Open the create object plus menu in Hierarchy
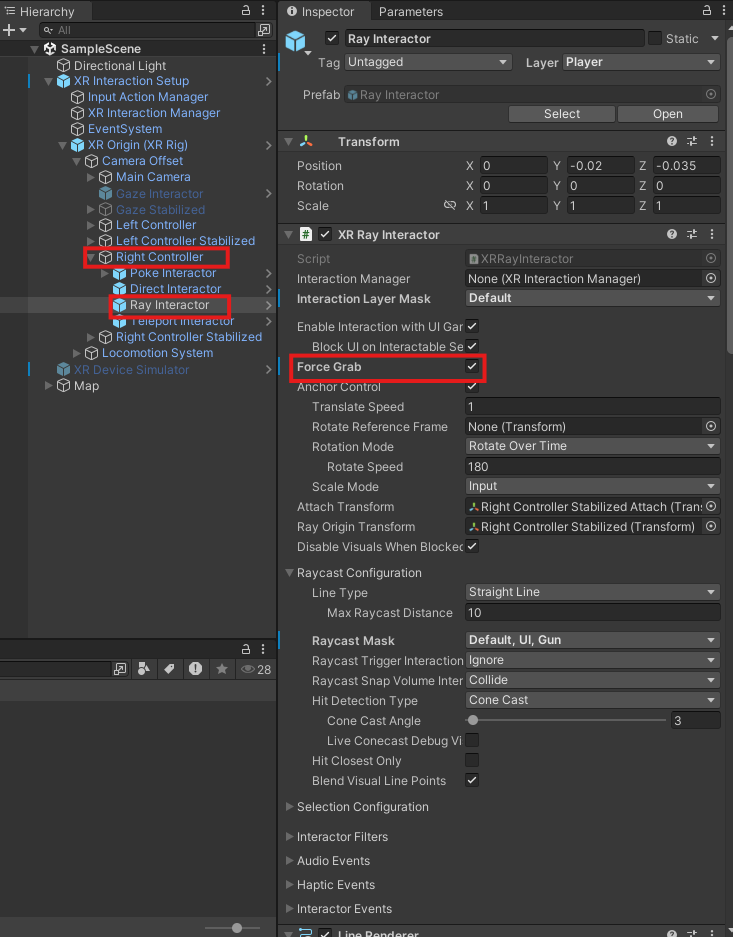 coord(14,30)
